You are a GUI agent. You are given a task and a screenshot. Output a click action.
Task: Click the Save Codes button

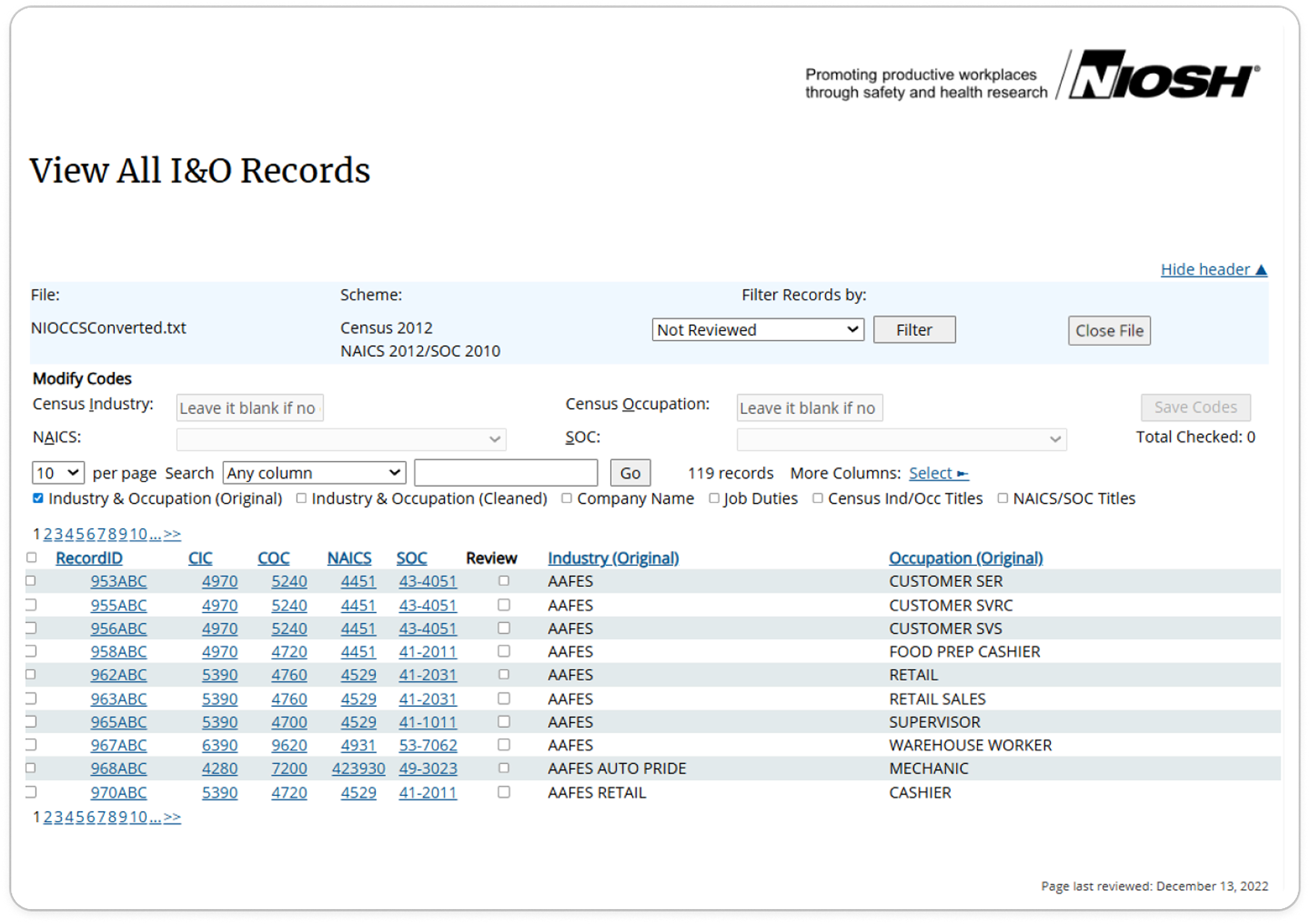[x=1195, y=407]
